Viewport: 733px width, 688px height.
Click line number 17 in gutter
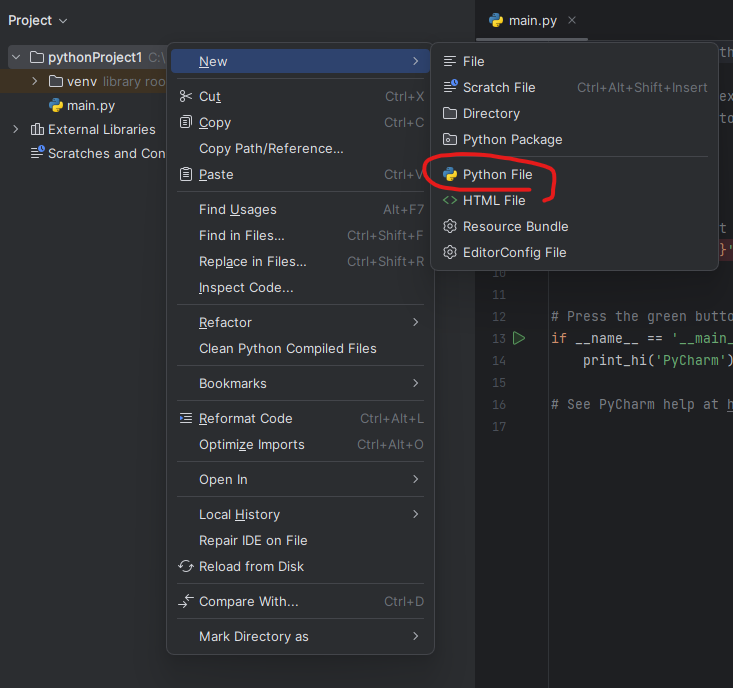coord(499,426)
